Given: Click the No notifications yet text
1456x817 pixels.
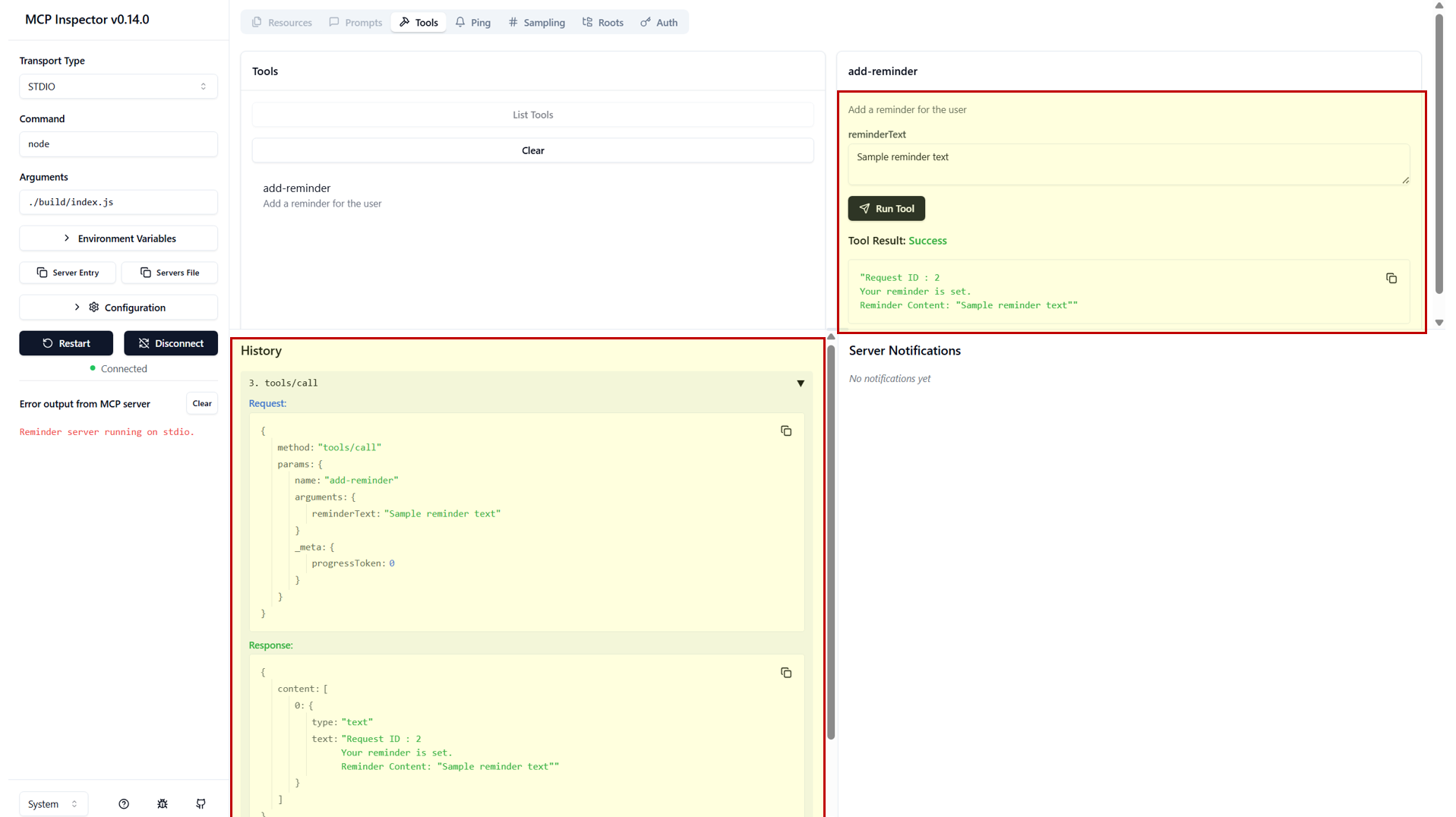Looking at the screenshot, I should coord(889,379).
